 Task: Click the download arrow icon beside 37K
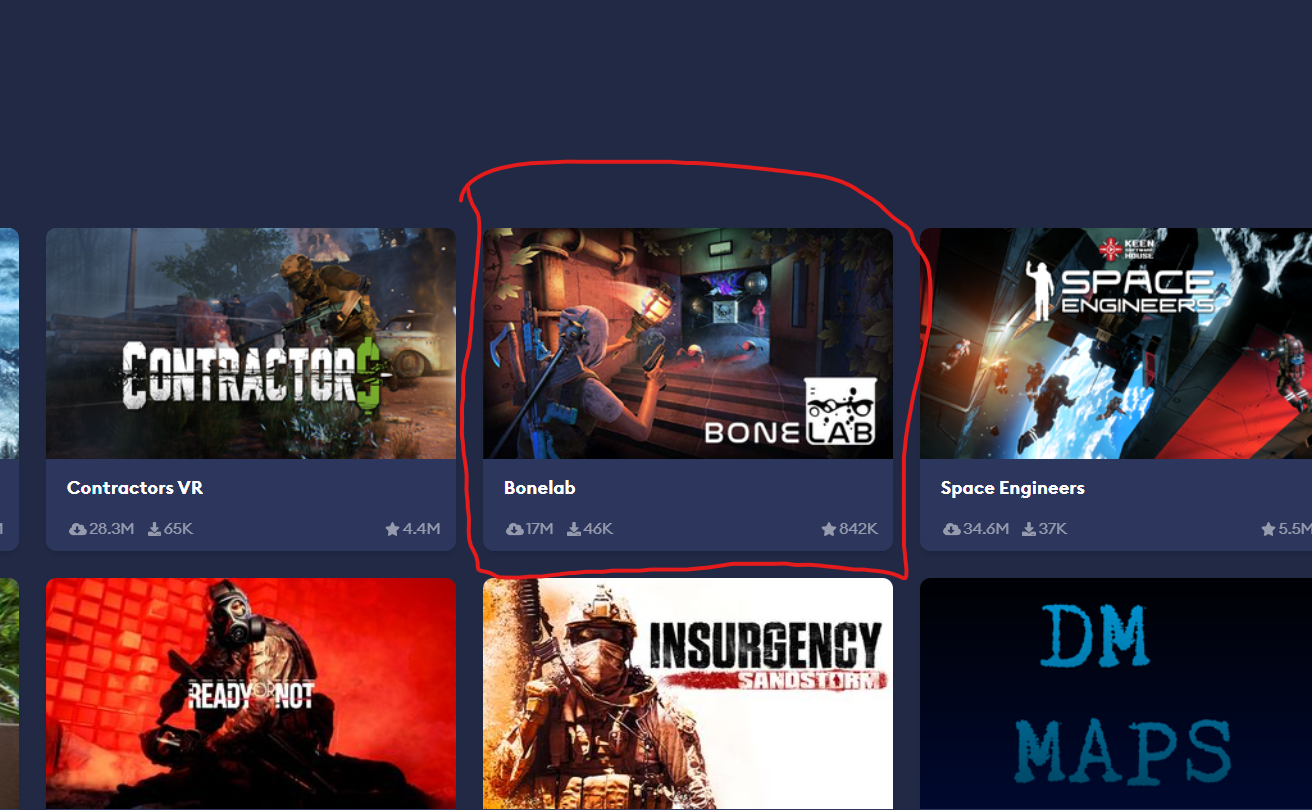click(x=1029, y=529)
